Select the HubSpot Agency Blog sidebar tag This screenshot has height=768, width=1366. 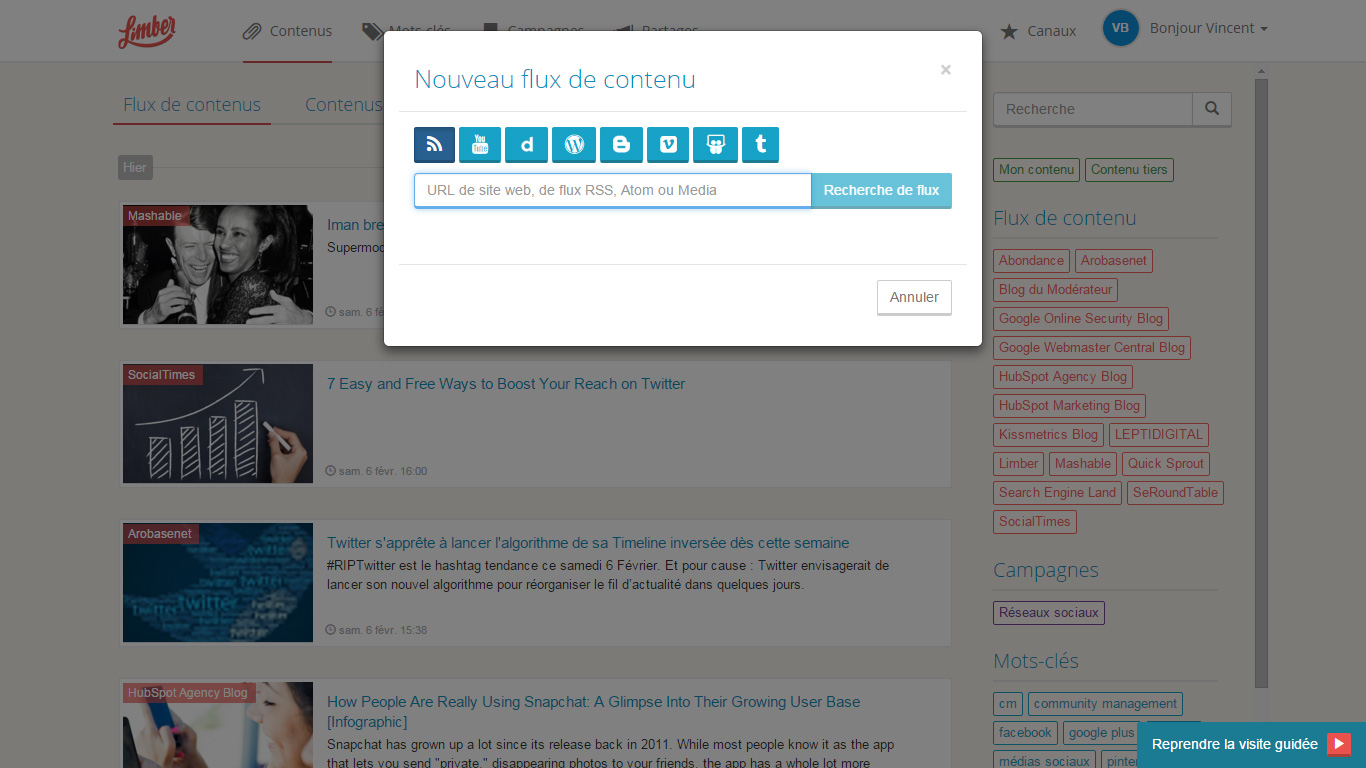[1063, 377]
